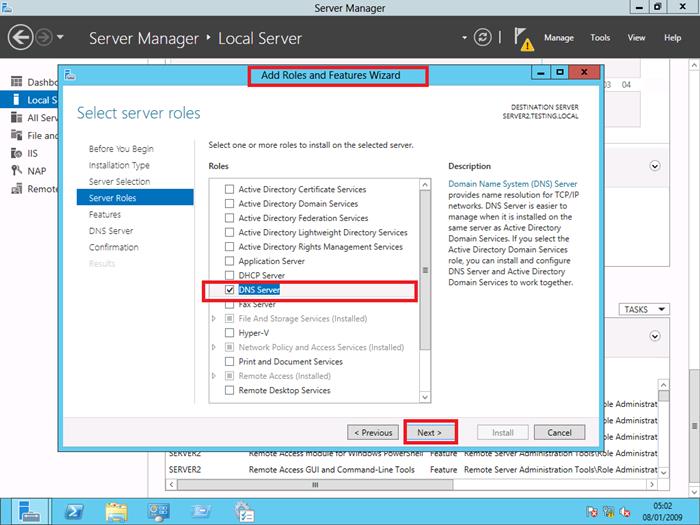
Task: Click the wizard title bar icon
Action: click(x=70, y=75)
